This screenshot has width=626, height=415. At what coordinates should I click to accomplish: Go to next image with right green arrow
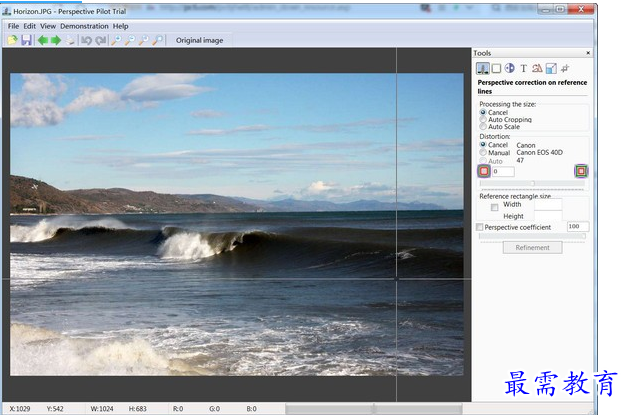[56, 40]
